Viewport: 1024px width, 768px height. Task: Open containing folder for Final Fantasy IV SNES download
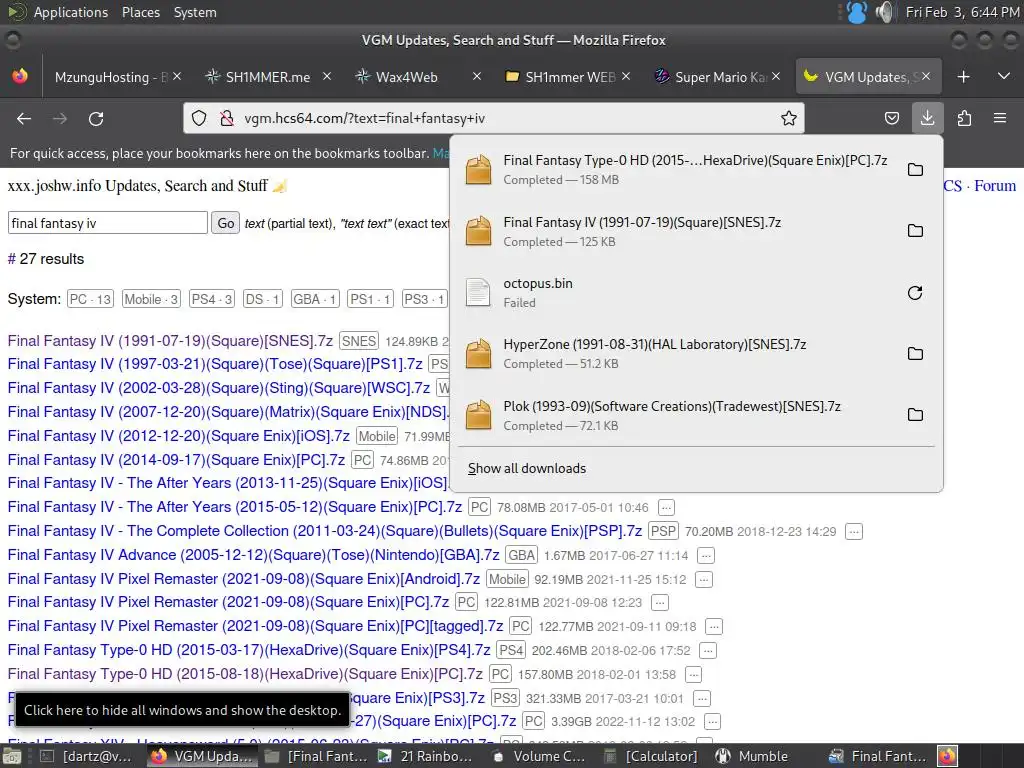(x=915, y=231)
